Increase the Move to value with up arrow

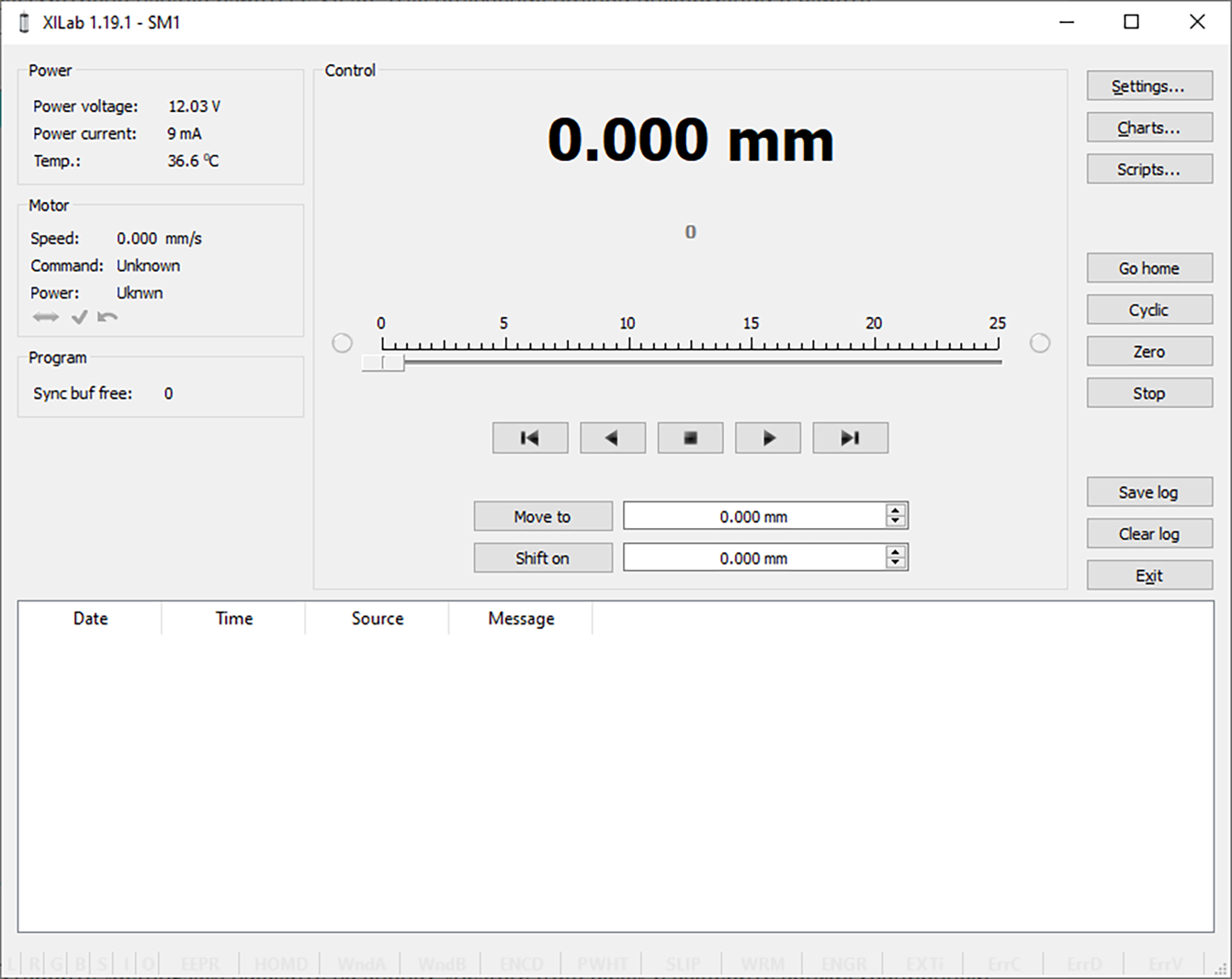(896, 510)
